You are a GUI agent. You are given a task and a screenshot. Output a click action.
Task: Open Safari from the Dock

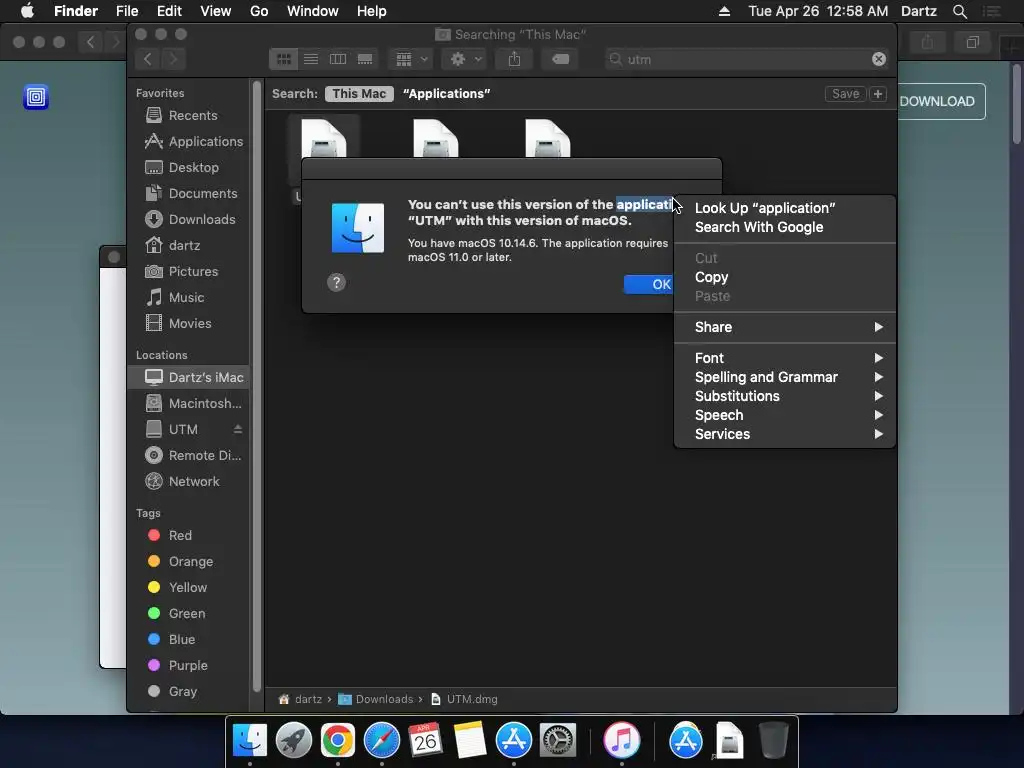click(381, 741)
